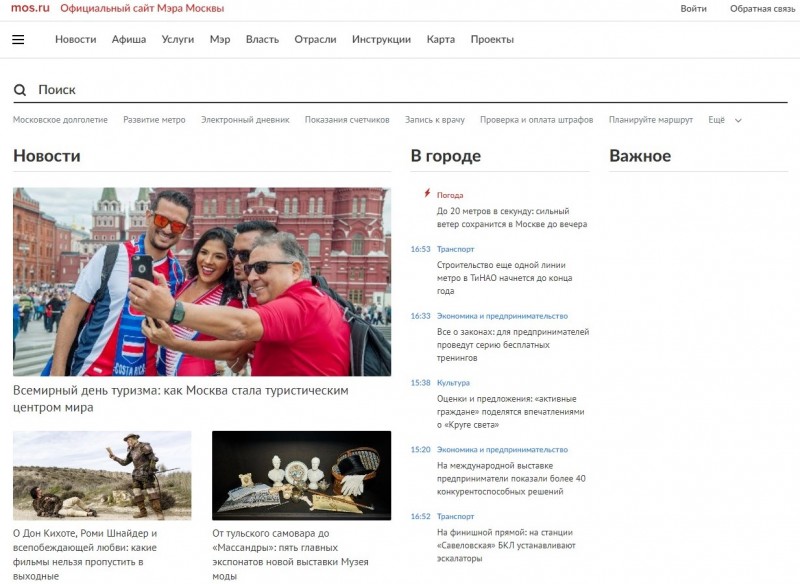Open the Все о законах news item
The height and width of the screenshot is (584, 800).
point(513,345)
